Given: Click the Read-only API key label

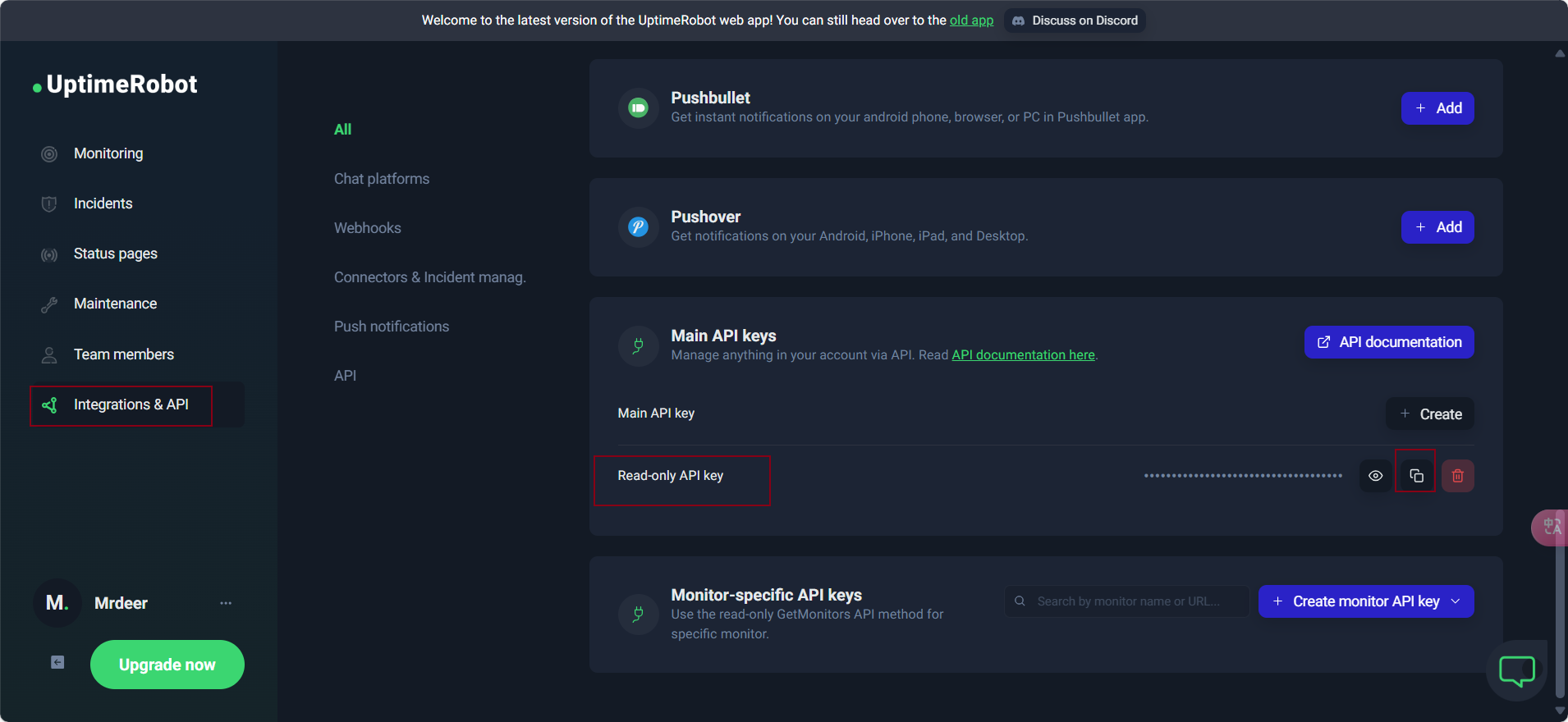Looking at the screenshot, I should coord(671,476).
